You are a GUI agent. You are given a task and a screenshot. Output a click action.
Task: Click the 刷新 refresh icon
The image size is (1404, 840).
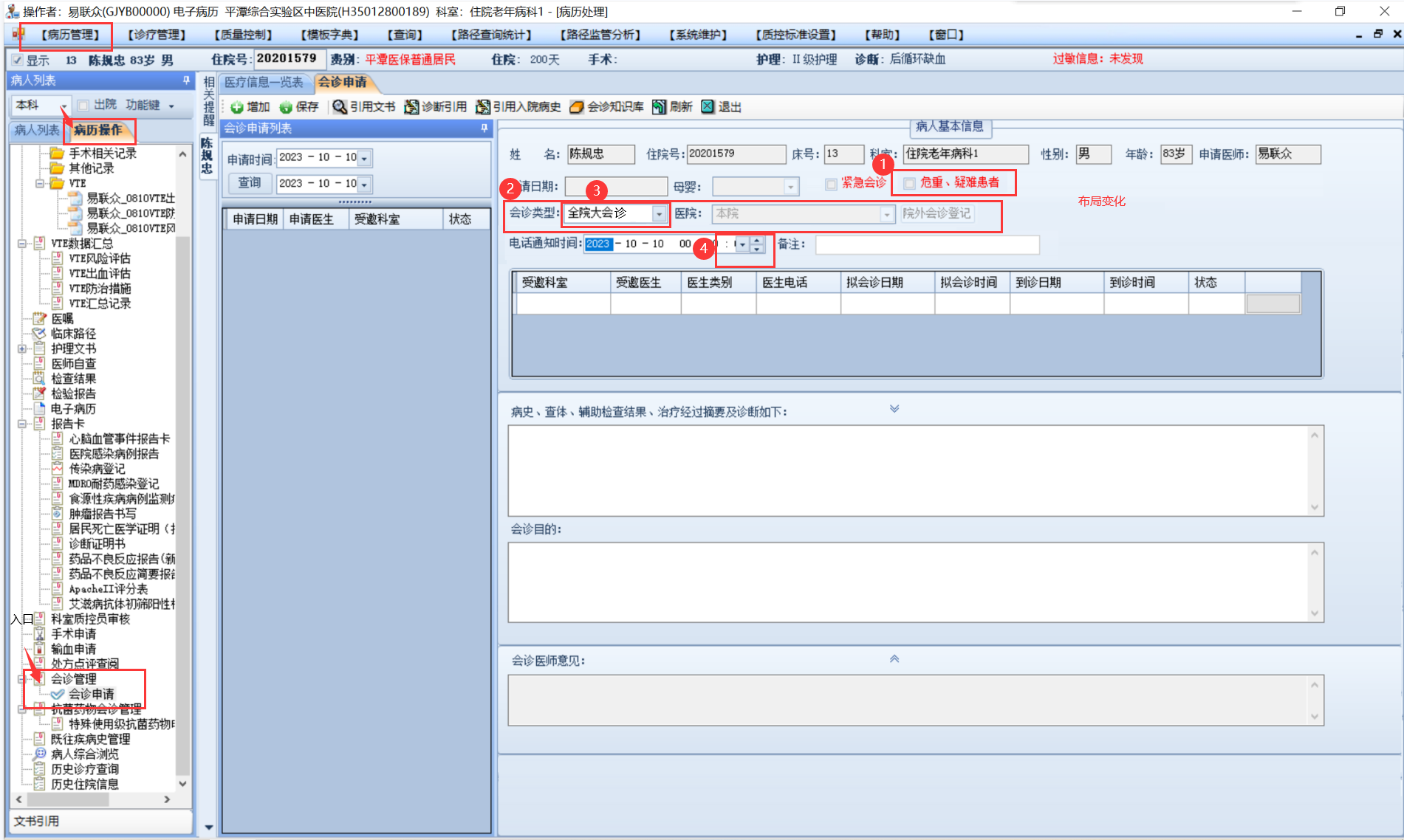(671, 107)
